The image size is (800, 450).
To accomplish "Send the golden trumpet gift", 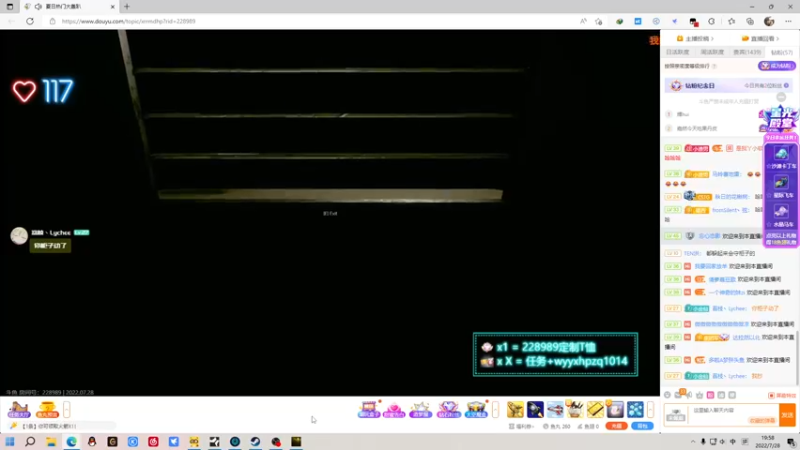I will [x=515, y=409].
